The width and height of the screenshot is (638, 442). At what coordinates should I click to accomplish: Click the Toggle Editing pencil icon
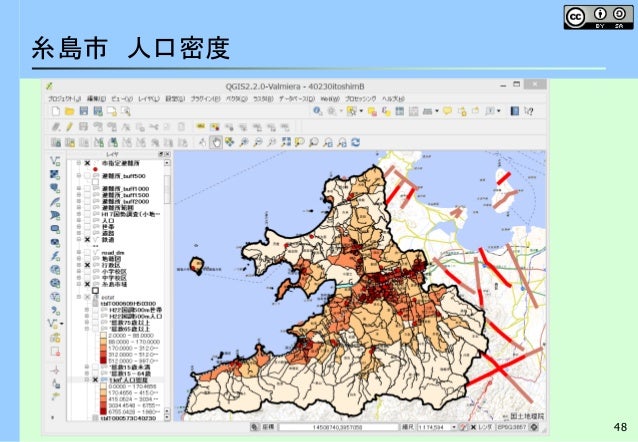point(70,127)
